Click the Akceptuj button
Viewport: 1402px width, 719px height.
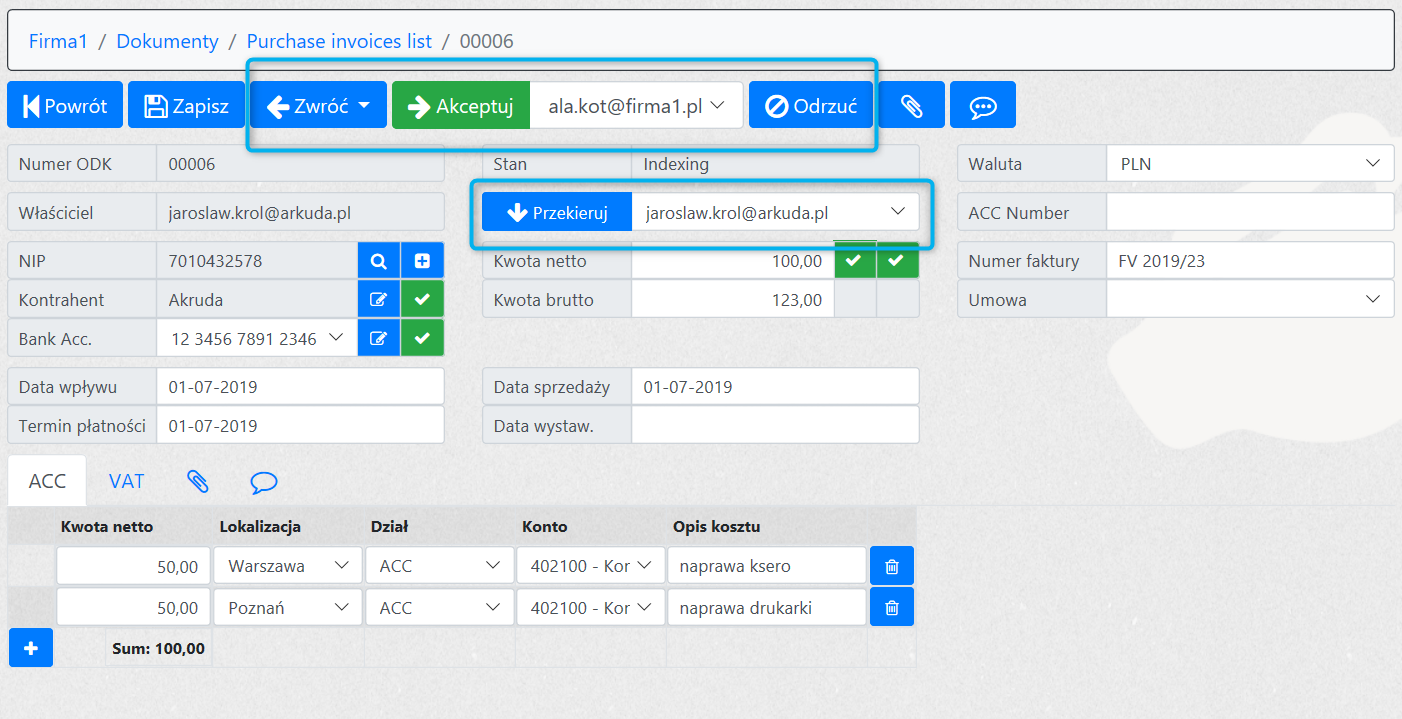461,106
